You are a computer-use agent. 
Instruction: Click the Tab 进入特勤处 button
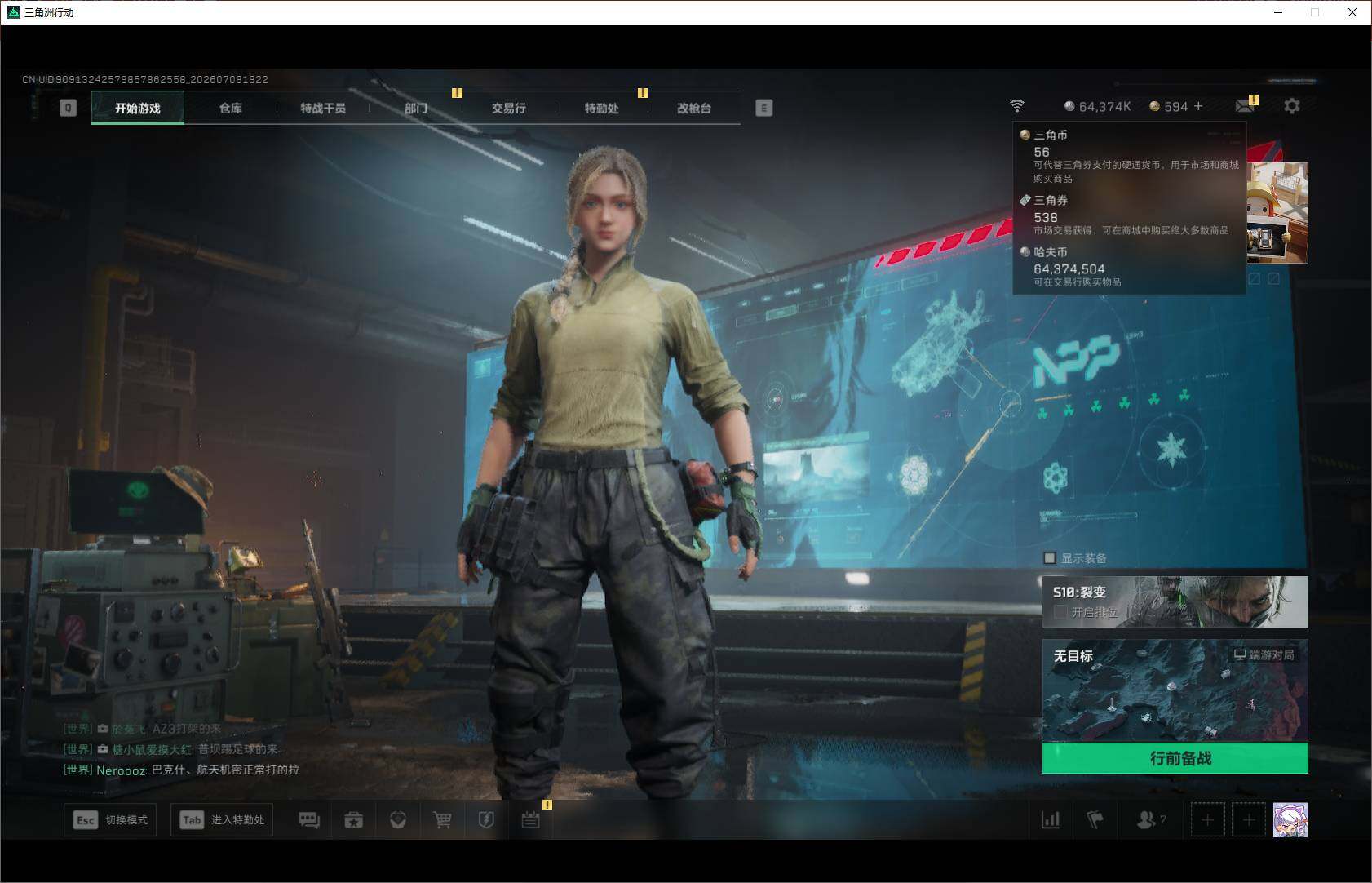(x=222, y=820)
